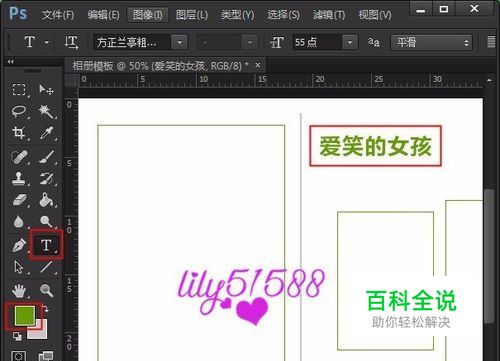Select the Clone Stamp tool
This screenshot has height=361, width=500.
click(19, 178)
